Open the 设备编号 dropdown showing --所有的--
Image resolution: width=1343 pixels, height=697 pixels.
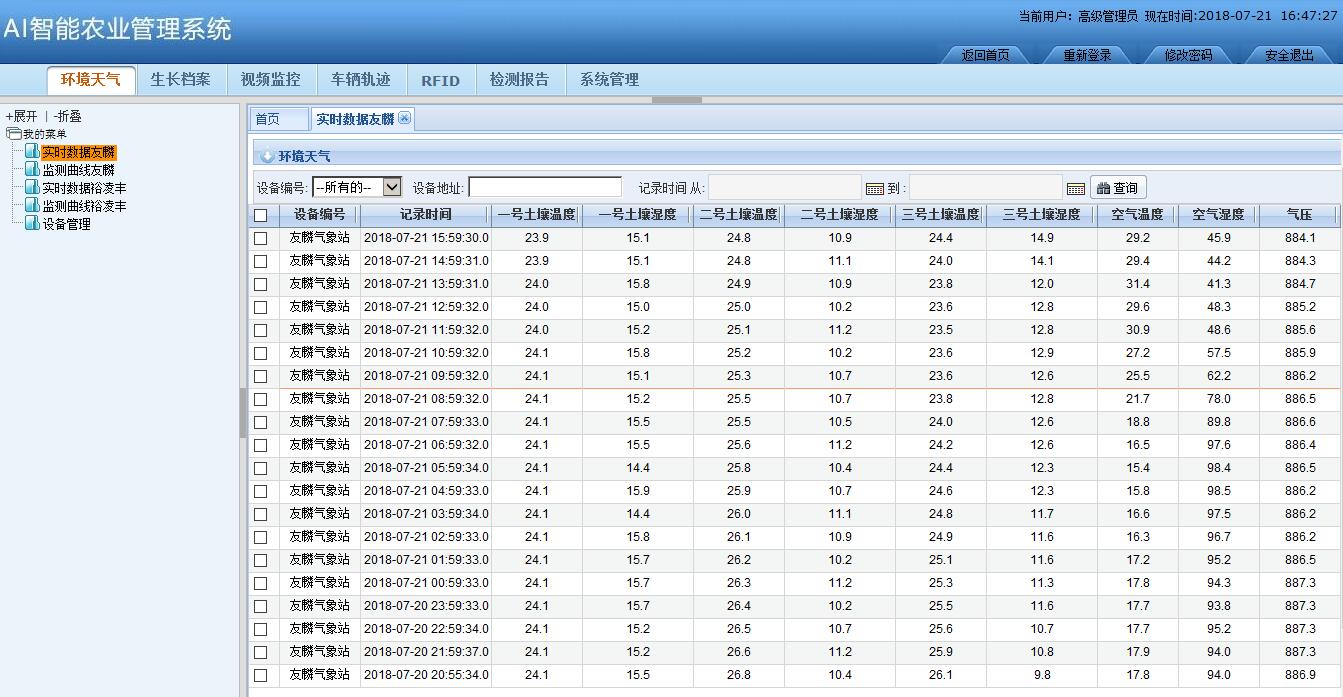pyautogui.click(x=357, y=187)
